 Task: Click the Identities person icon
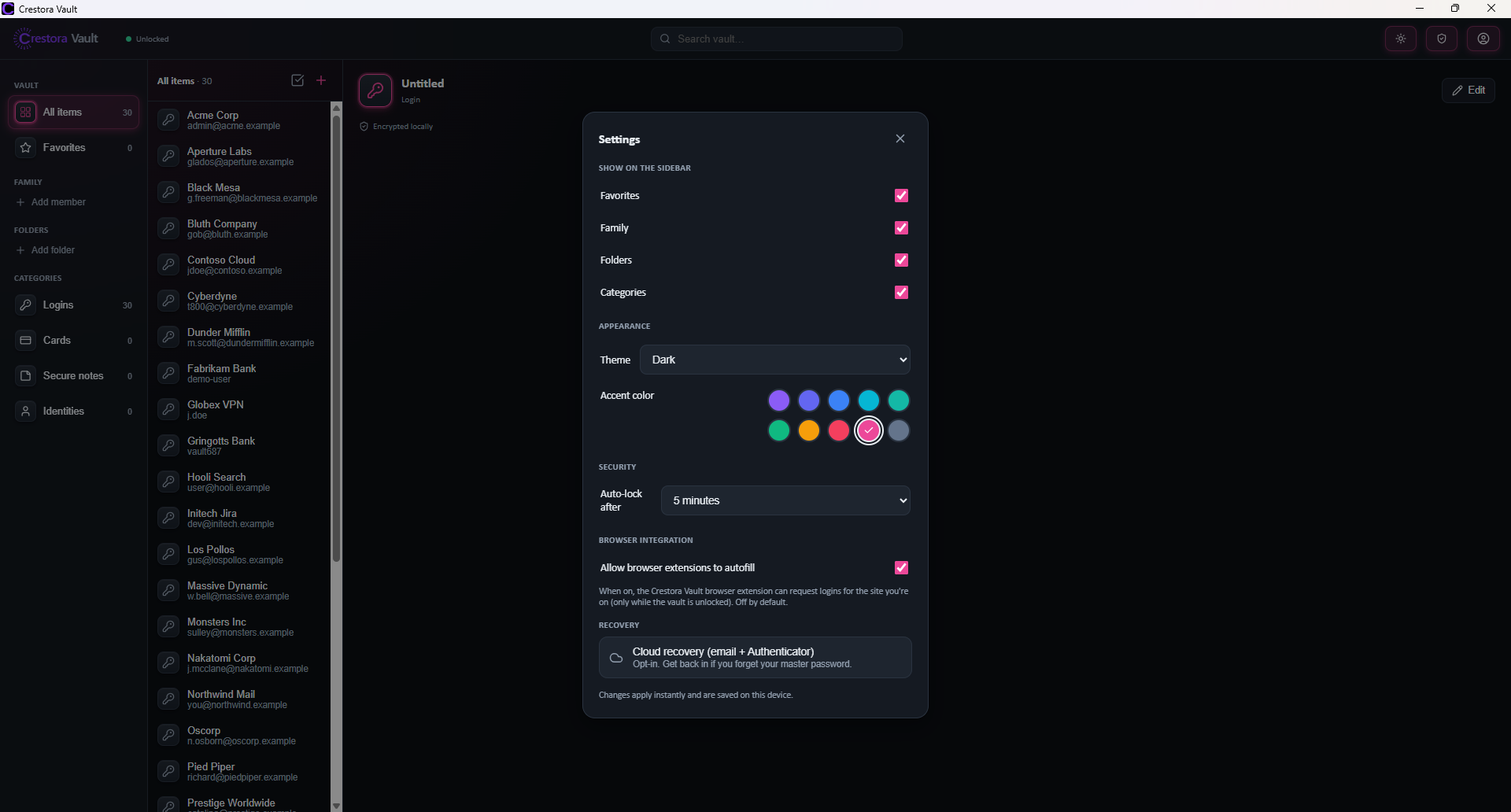click(26, 412)
